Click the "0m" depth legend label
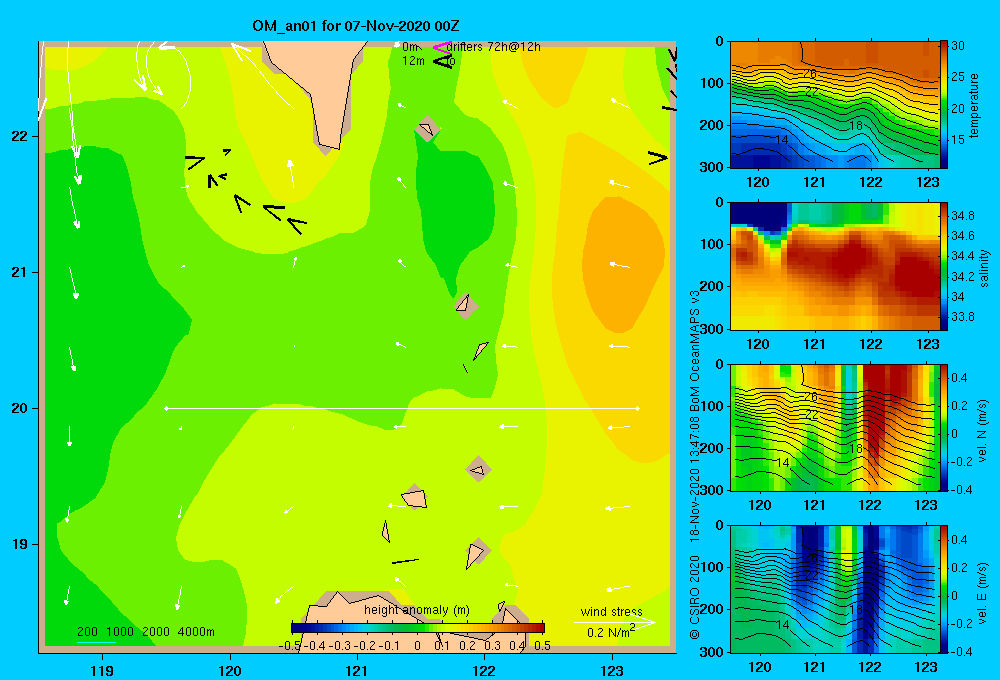The height and width of the screenshot is (680, 1000). 411,47
